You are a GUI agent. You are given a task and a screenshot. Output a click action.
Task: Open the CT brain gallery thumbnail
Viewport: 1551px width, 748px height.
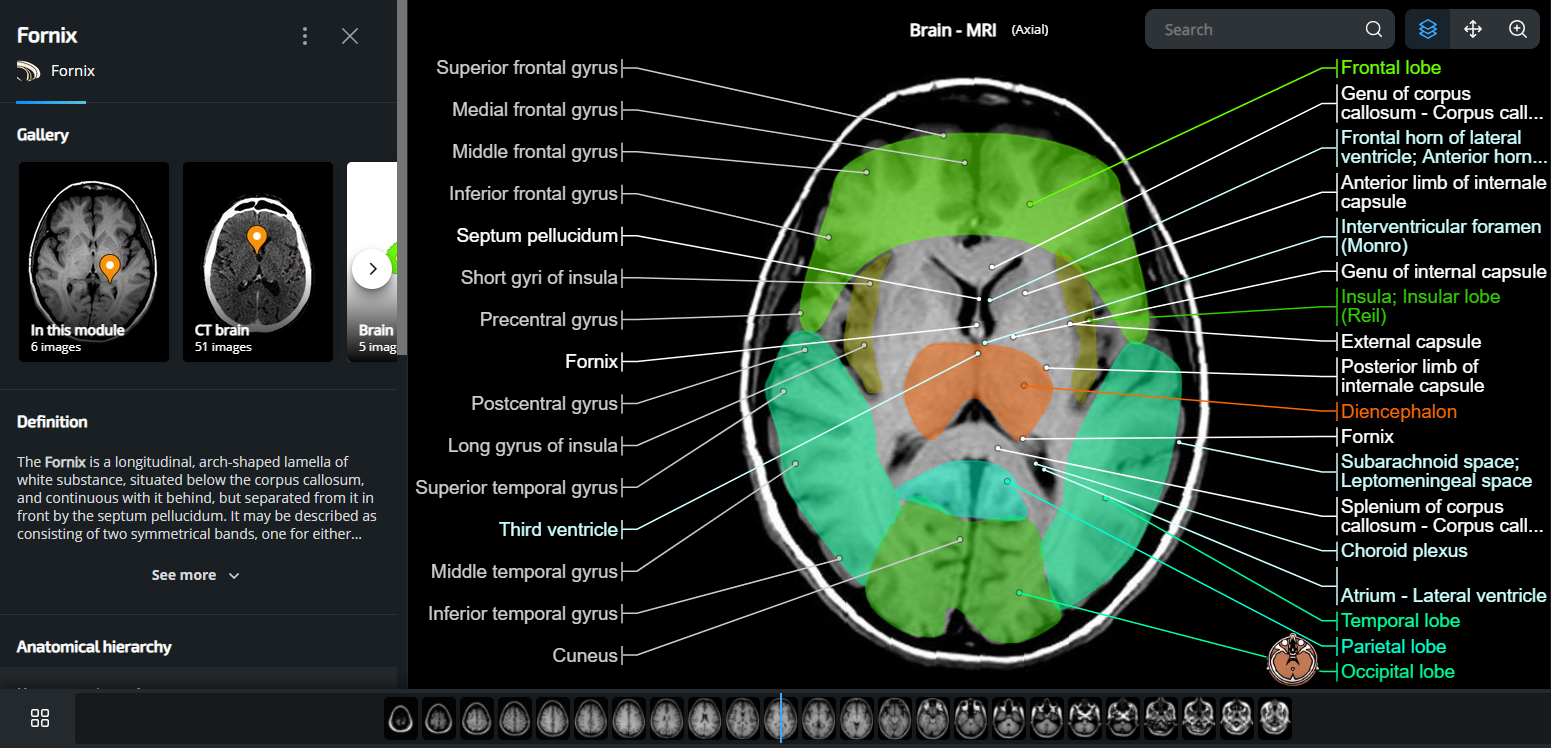pos(257,261)
